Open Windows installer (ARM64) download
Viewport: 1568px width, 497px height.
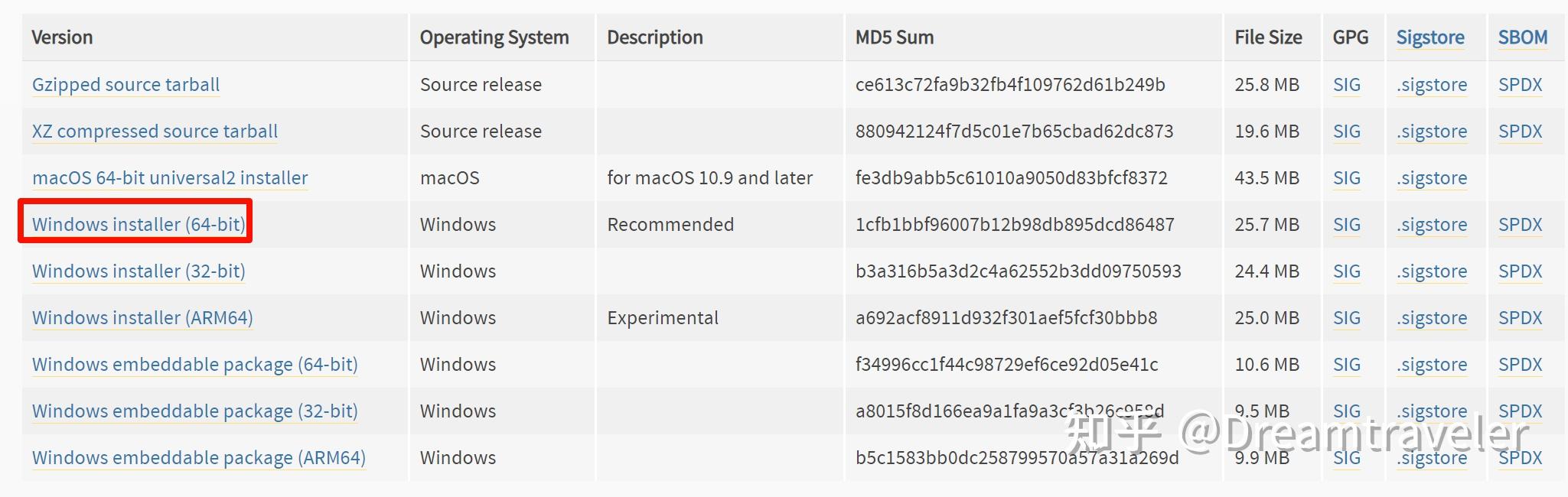142,317
